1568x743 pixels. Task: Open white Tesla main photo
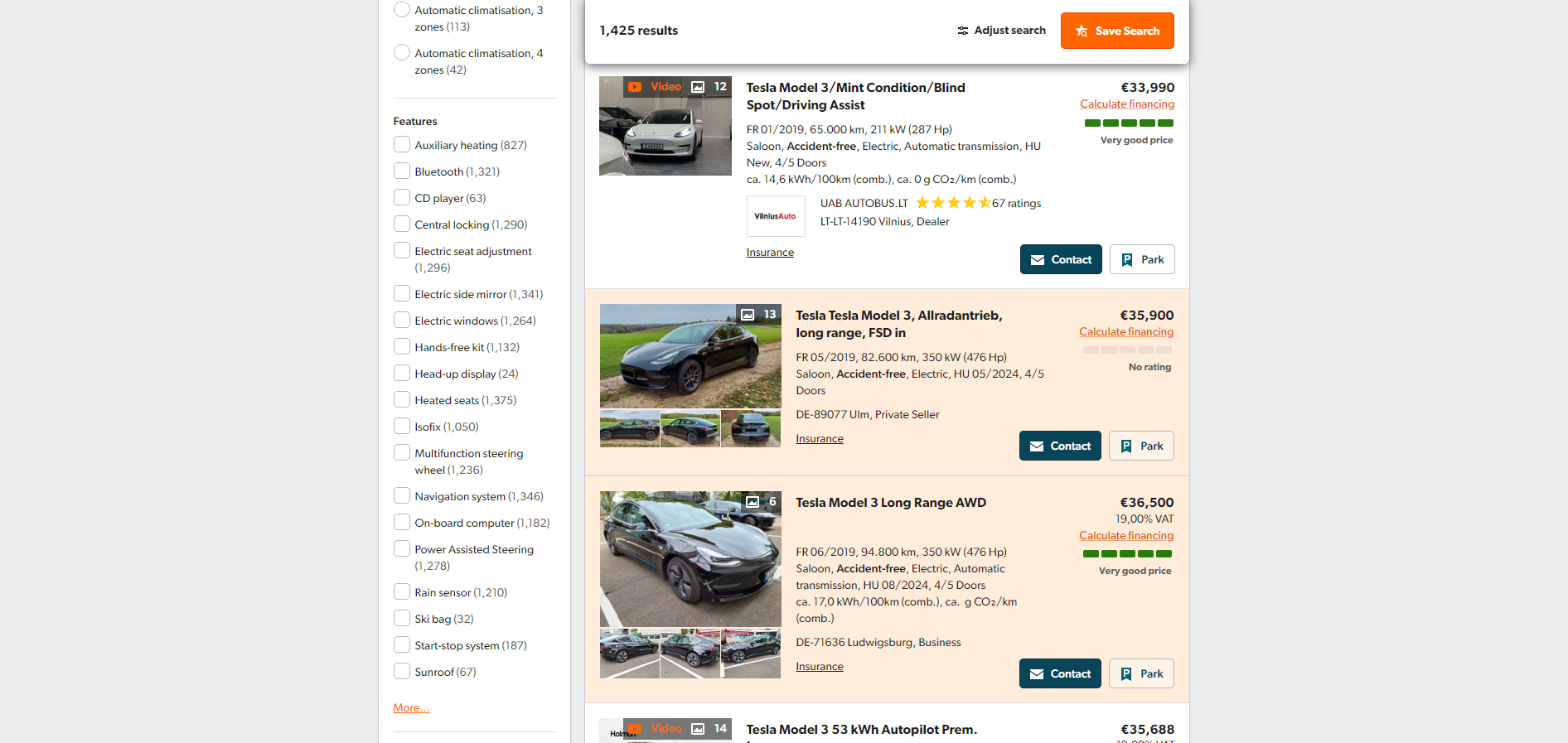pyautogui.click(x=665, y=126)
